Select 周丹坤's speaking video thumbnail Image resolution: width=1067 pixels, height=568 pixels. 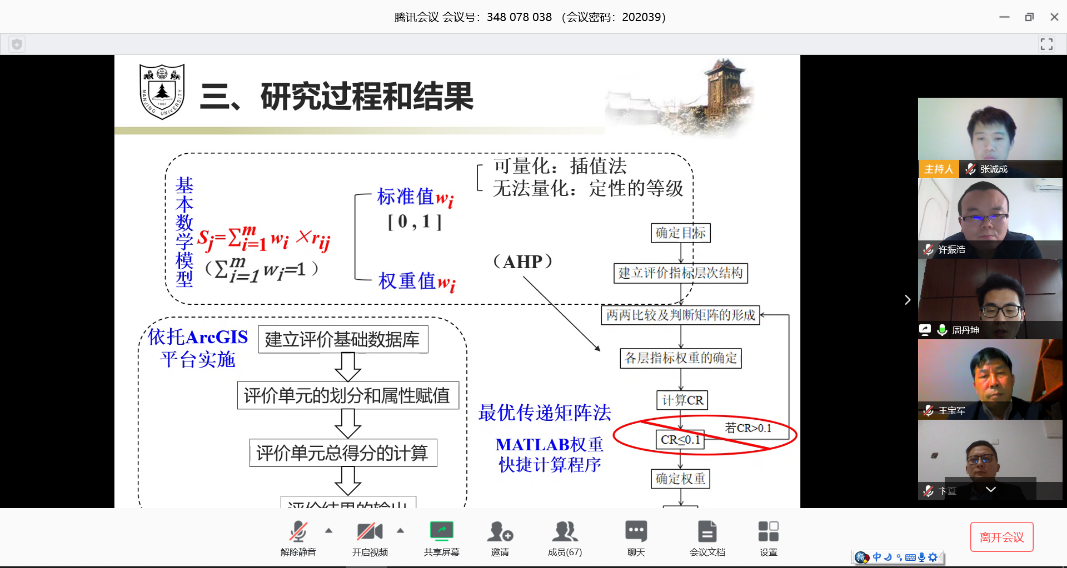(990, 299)
